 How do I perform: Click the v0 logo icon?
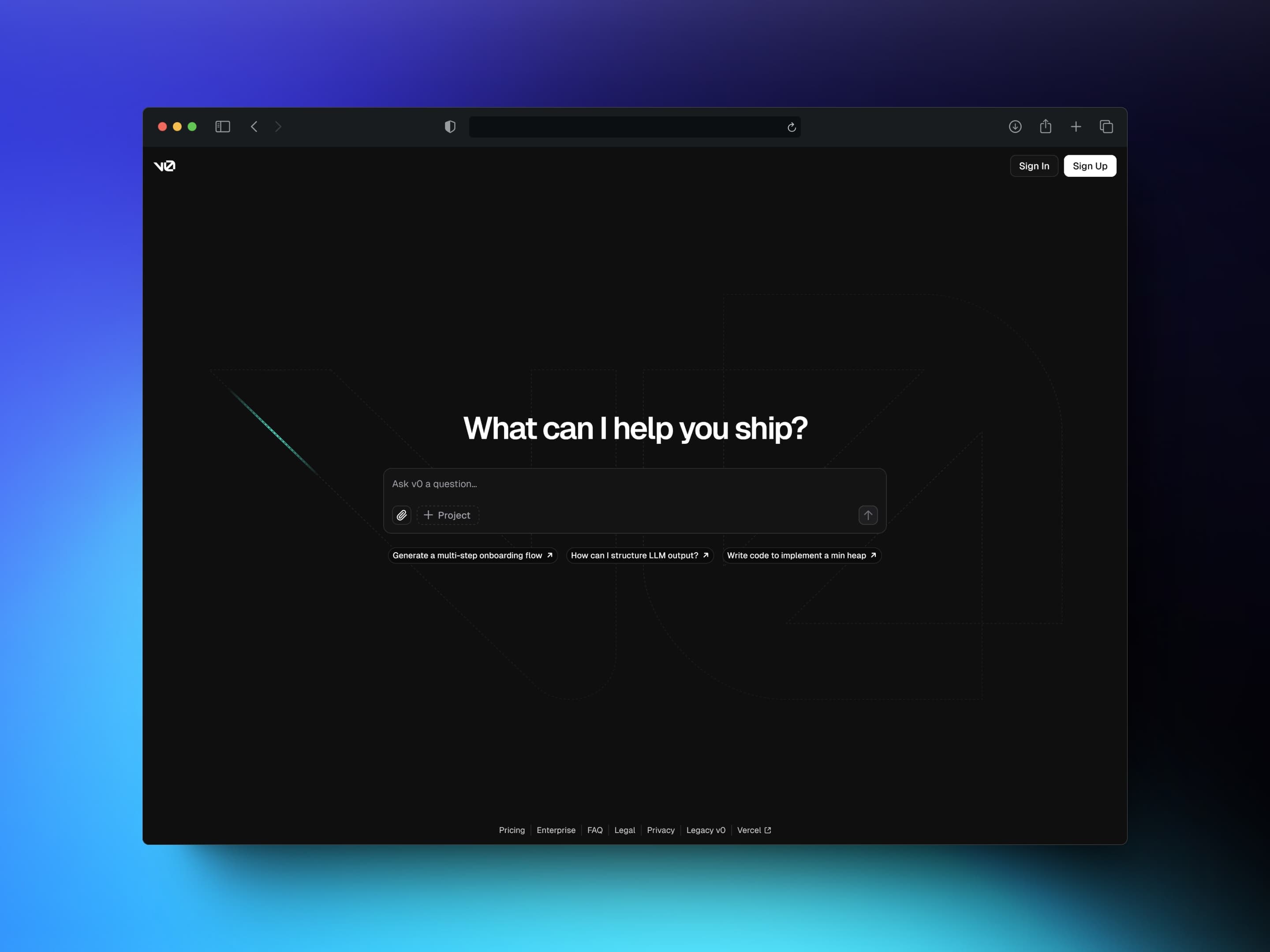coord(165,166)
